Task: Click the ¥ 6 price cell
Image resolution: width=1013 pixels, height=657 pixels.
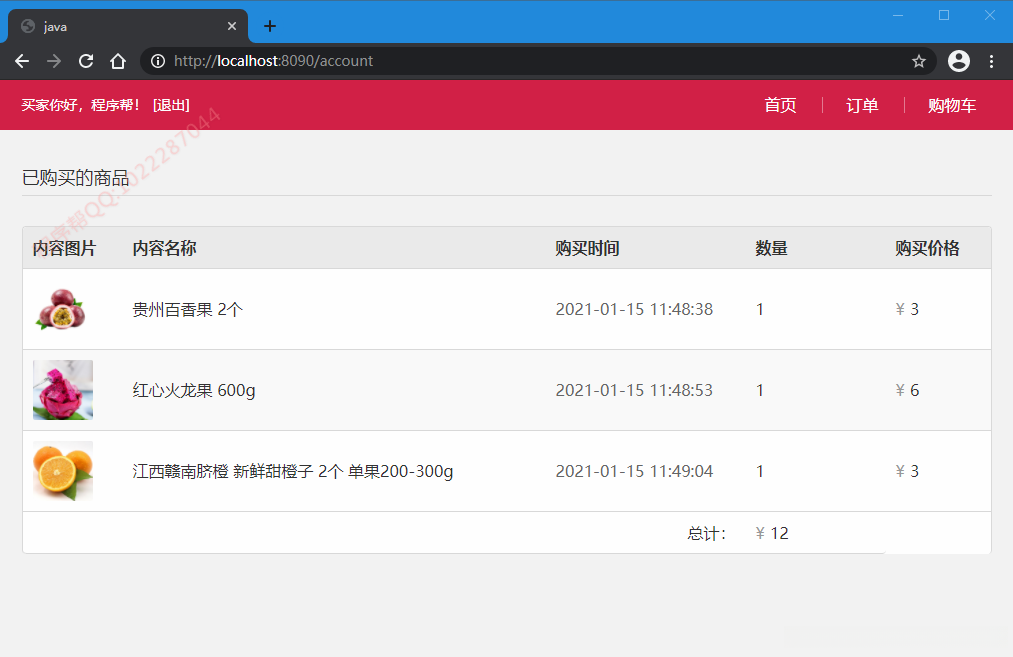Action: (x=907, y=390)
